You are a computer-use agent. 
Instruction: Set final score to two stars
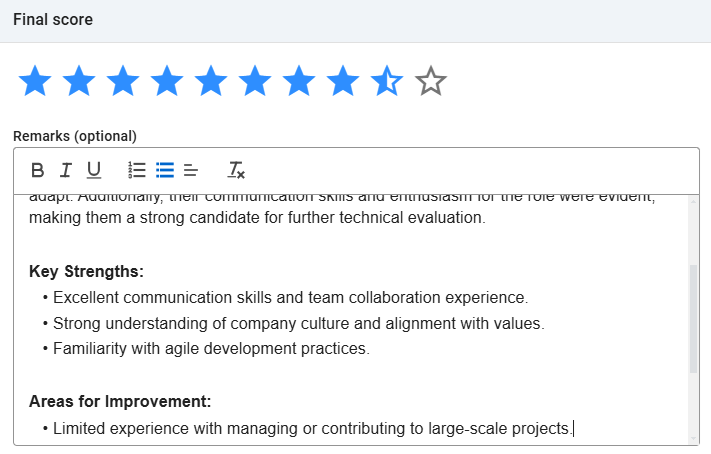78,81
